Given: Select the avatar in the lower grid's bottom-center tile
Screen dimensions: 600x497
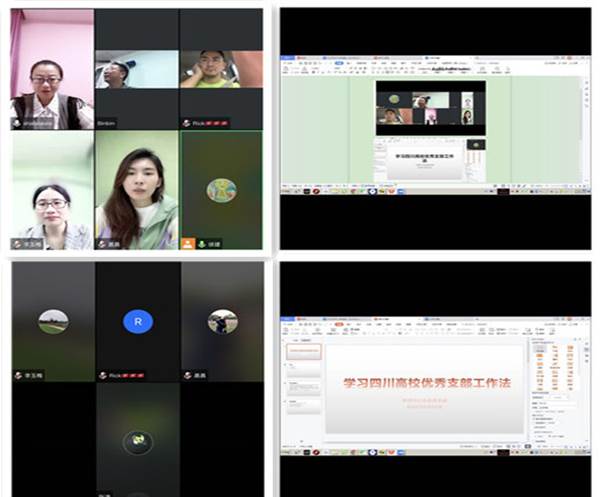Looking at the screenshot, I should tap(137, 440).
